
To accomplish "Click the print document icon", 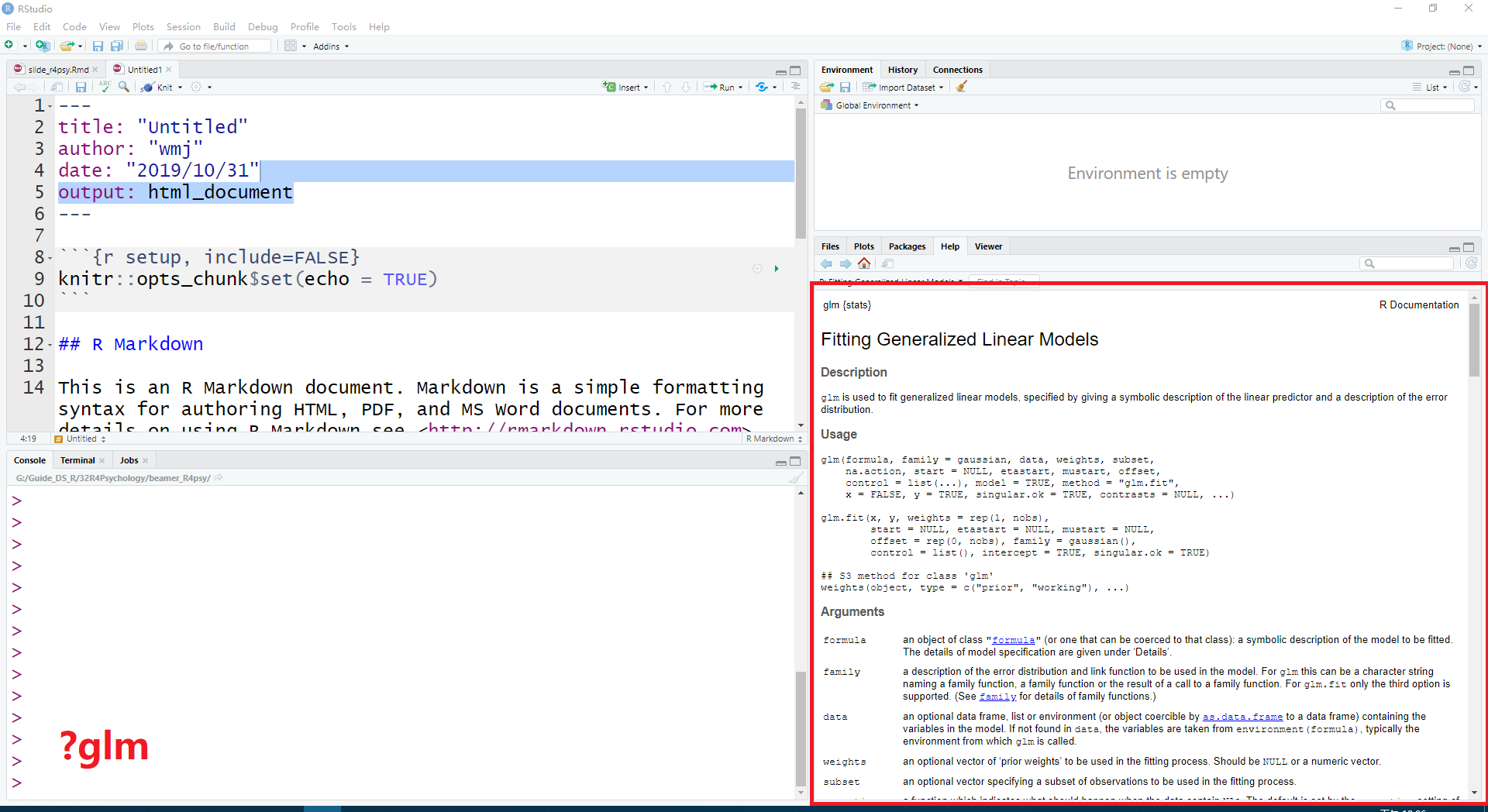I will [141, 46].
